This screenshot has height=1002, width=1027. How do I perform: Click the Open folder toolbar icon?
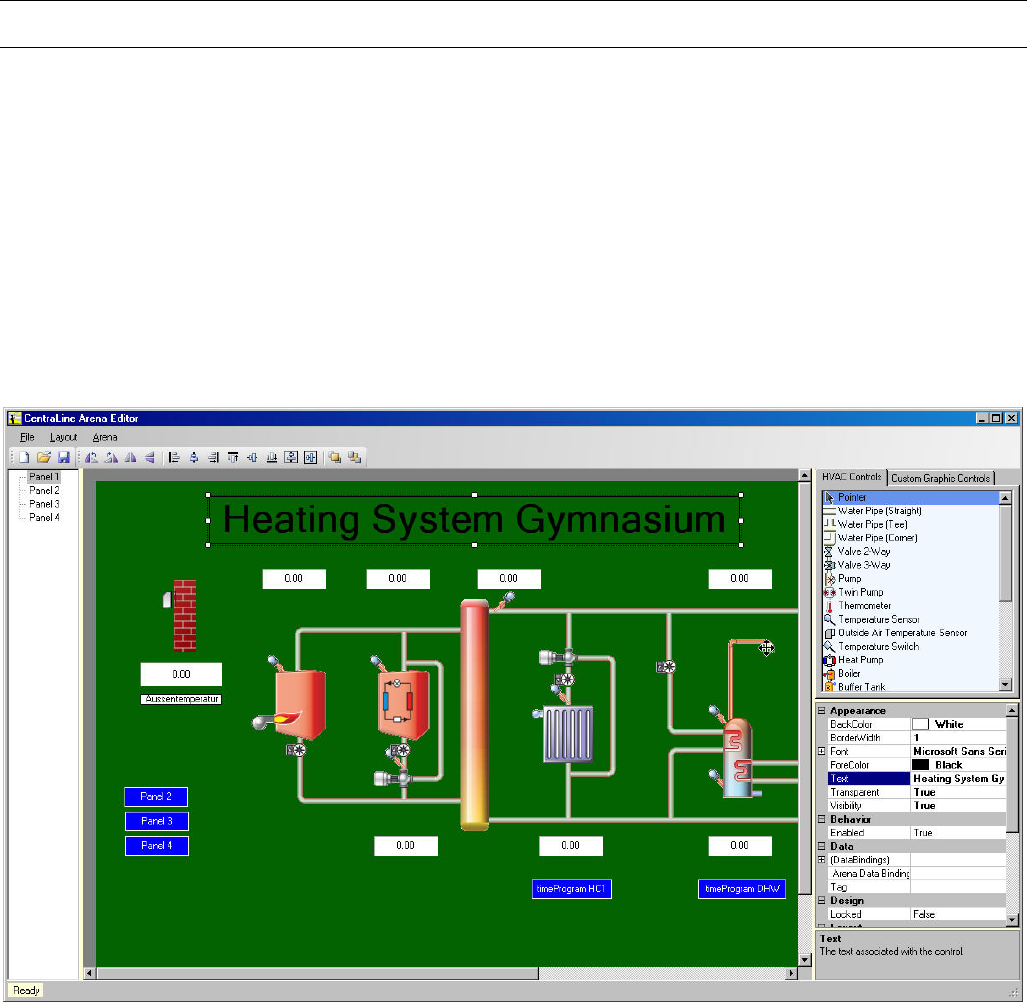coord(44,457)
